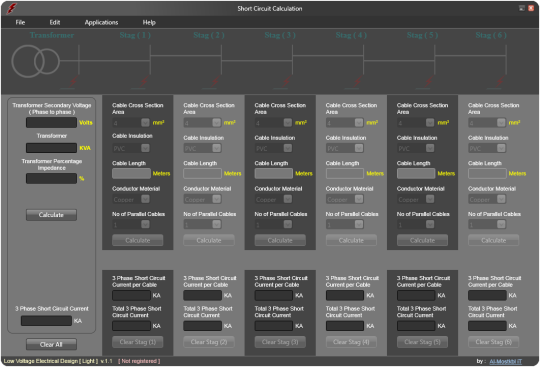
Task: Click Stag 3 Total 3 Phase Short Circuit output
Action: 274,326
